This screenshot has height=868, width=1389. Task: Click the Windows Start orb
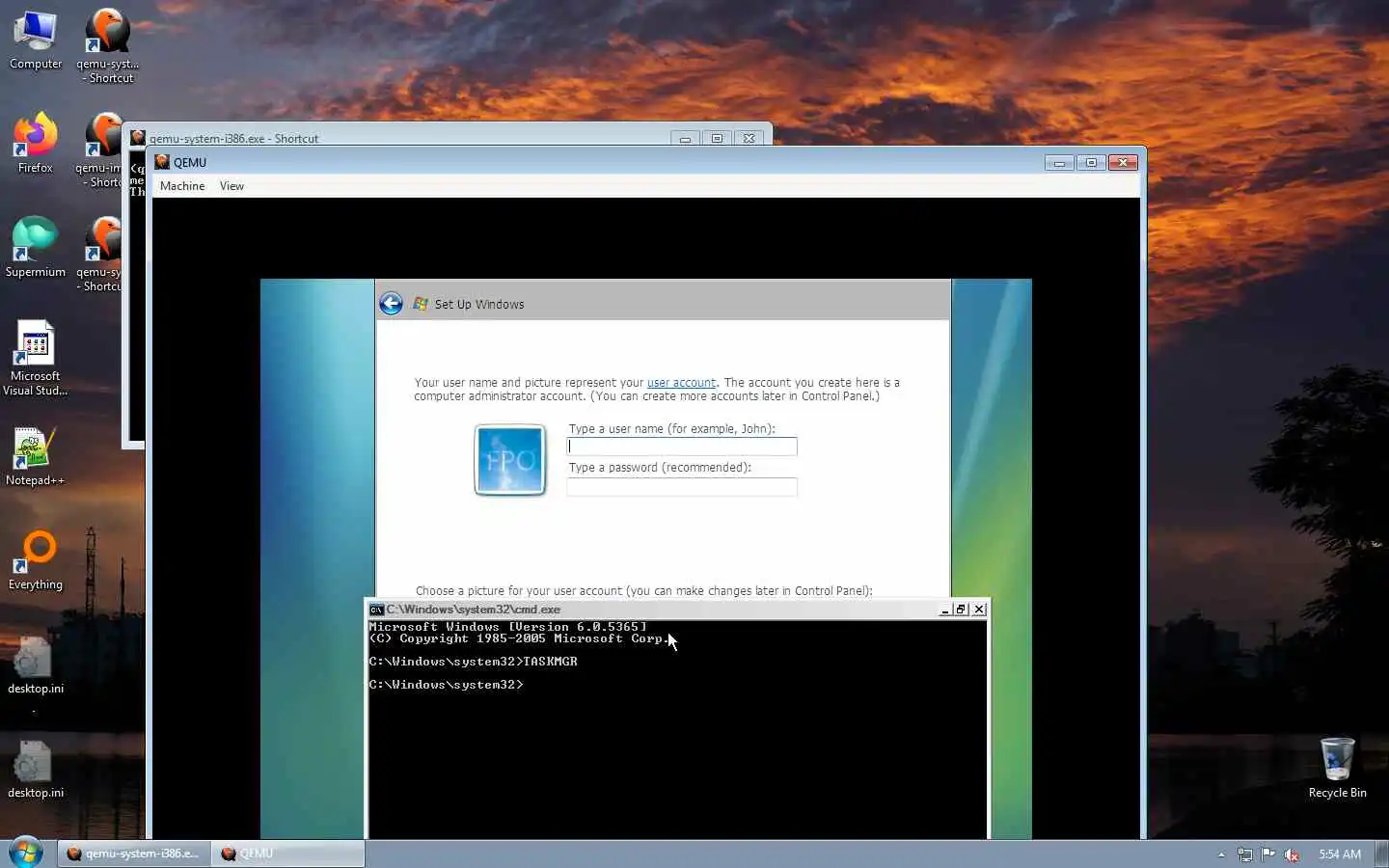click(26, 854)
